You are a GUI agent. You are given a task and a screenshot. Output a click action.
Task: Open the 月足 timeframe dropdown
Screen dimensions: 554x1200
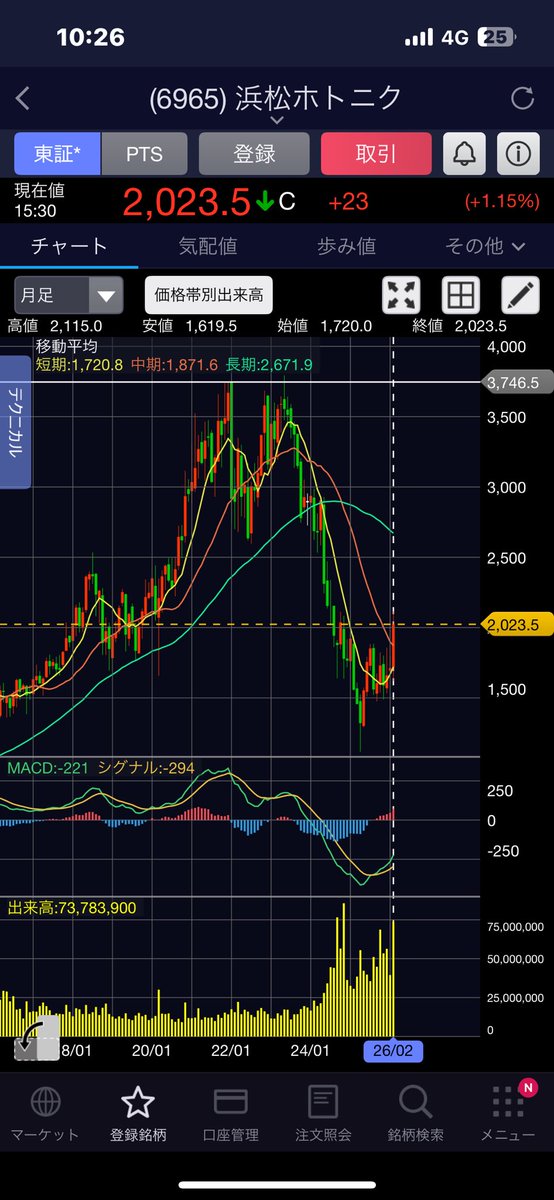click(x=68, y=295)
